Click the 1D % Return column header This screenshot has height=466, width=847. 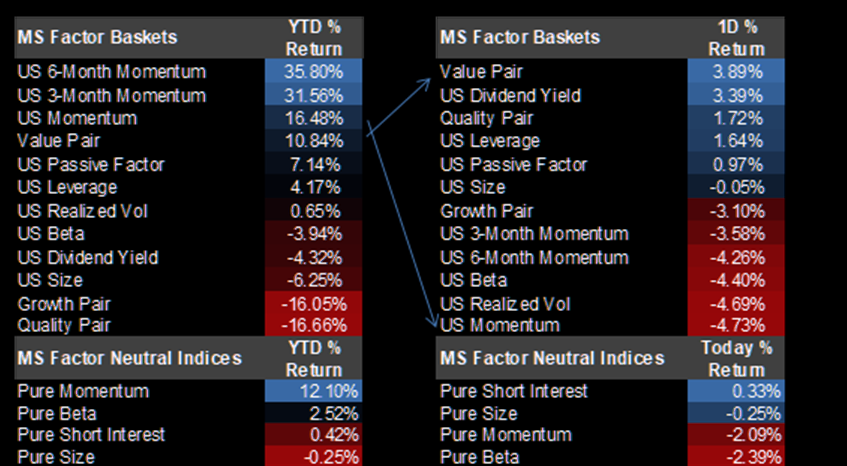click(x=736, y=38)
